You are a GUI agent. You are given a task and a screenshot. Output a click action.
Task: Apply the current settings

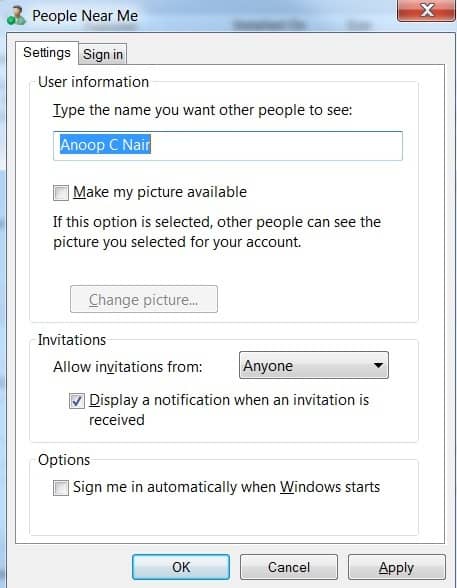397,567
